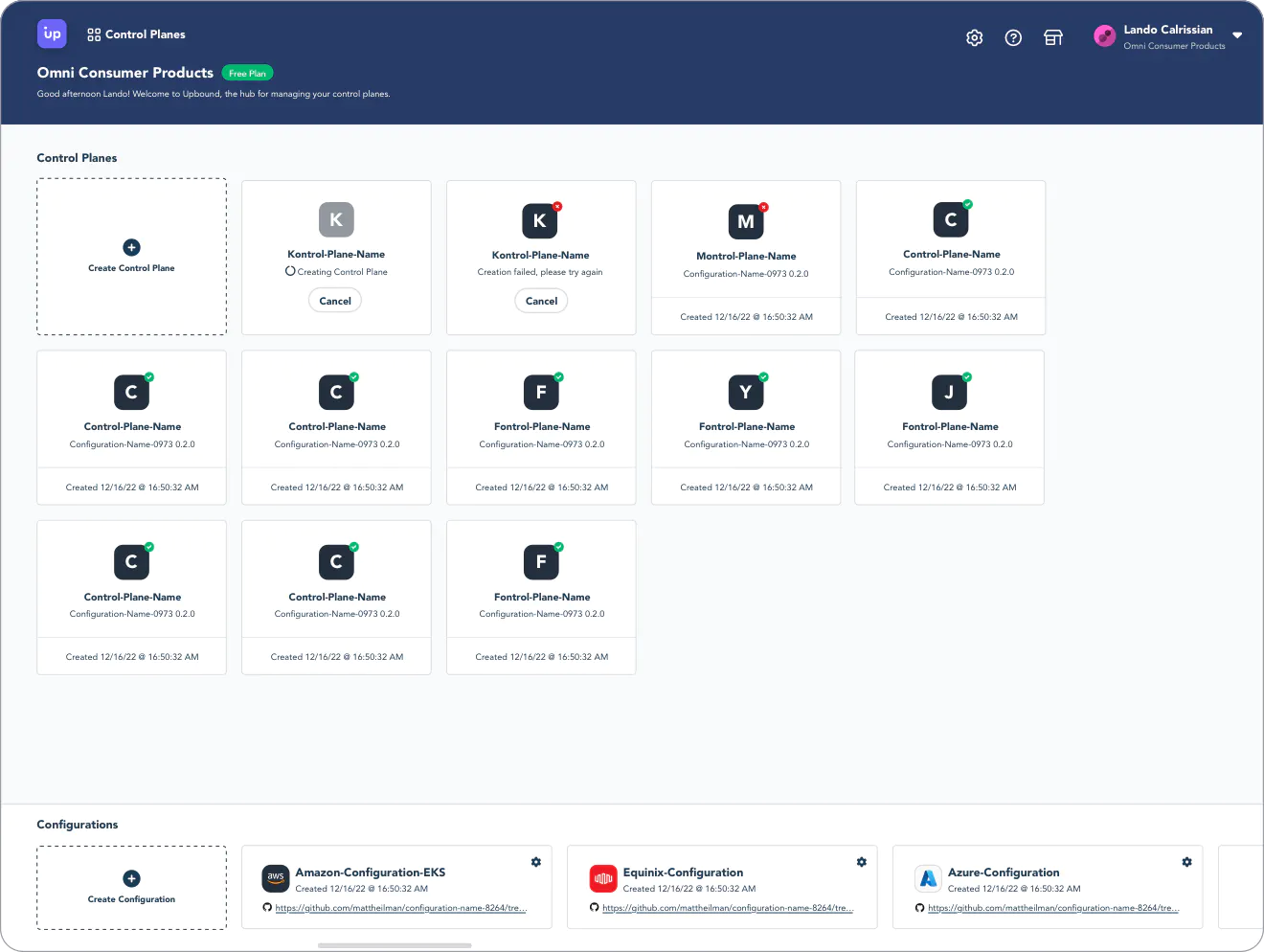Open the help question mark icon

[1013, 37]
